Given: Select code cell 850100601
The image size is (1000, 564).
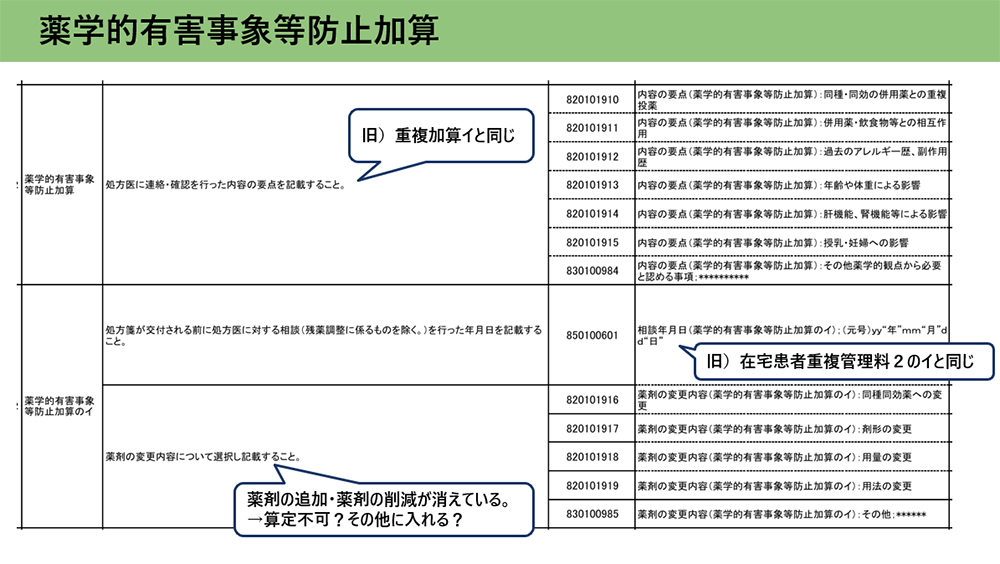Looking at the screenshot, I should (592, 335).
